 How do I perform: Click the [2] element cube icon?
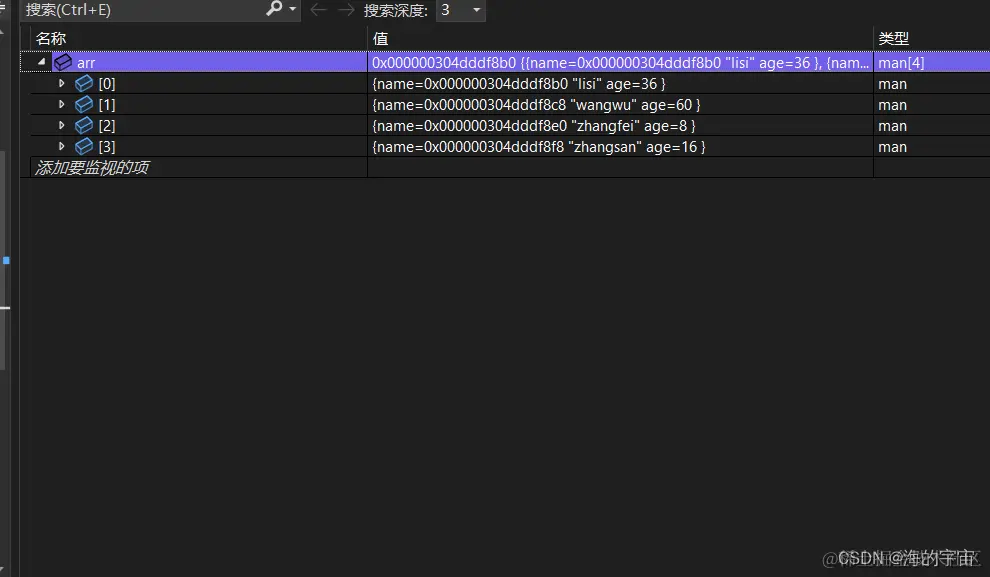(x=84, y=125)
